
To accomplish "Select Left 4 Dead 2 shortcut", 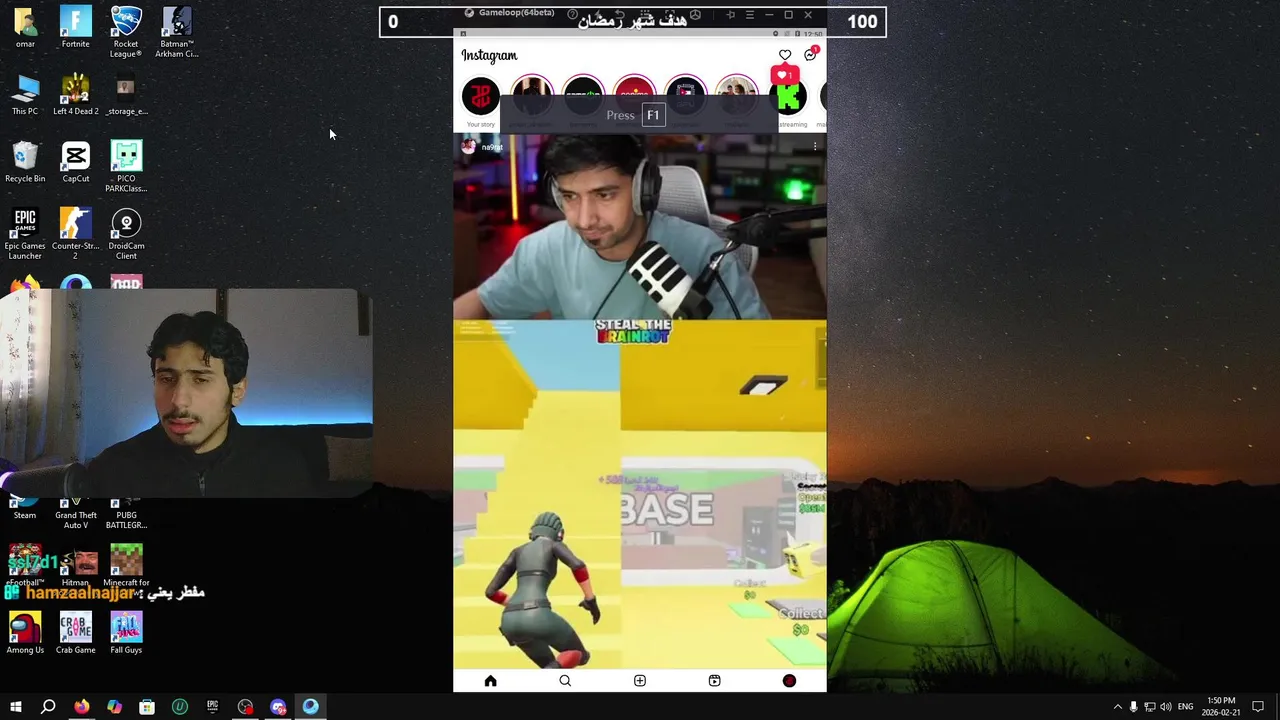I will click(75, 95).
